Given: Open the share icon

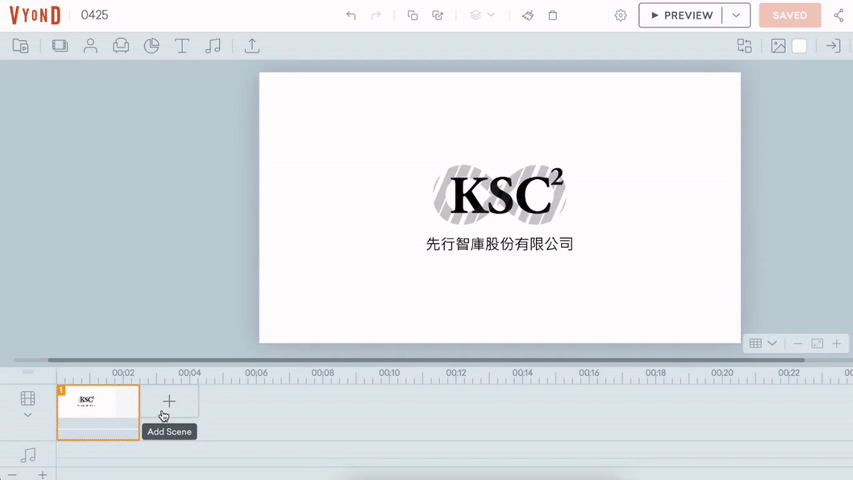Looking at the screenshot, I should pyautogui.click(x=839, y=15).
